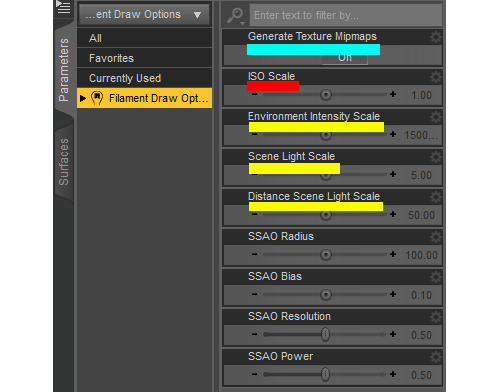Increase SSAO Power with plus button
Screen dimensions: 500x392
point(393,374)
